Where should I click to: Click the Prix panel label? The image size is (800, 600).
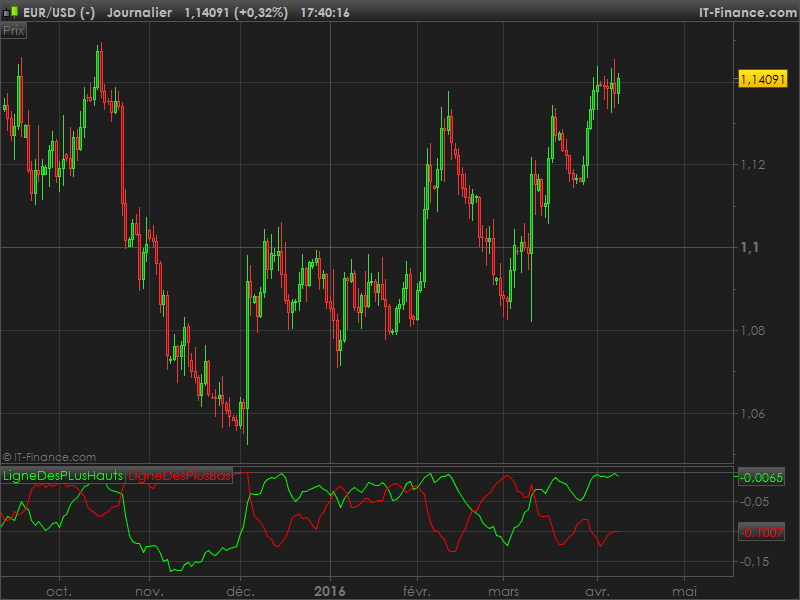pos(14,31)
